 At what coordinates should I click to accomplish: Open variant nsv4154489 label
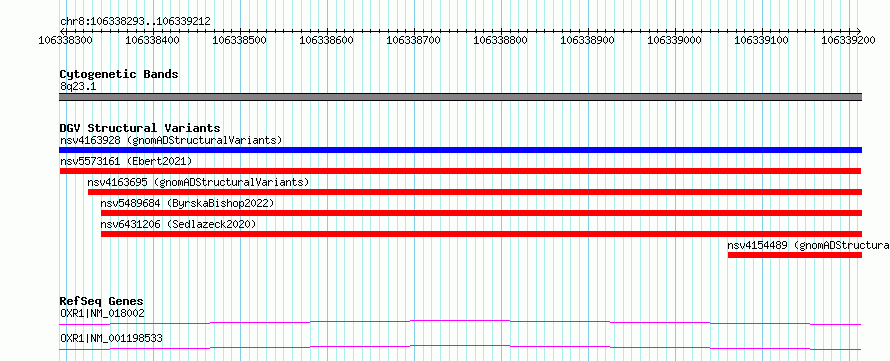click(x=808, y=245)
